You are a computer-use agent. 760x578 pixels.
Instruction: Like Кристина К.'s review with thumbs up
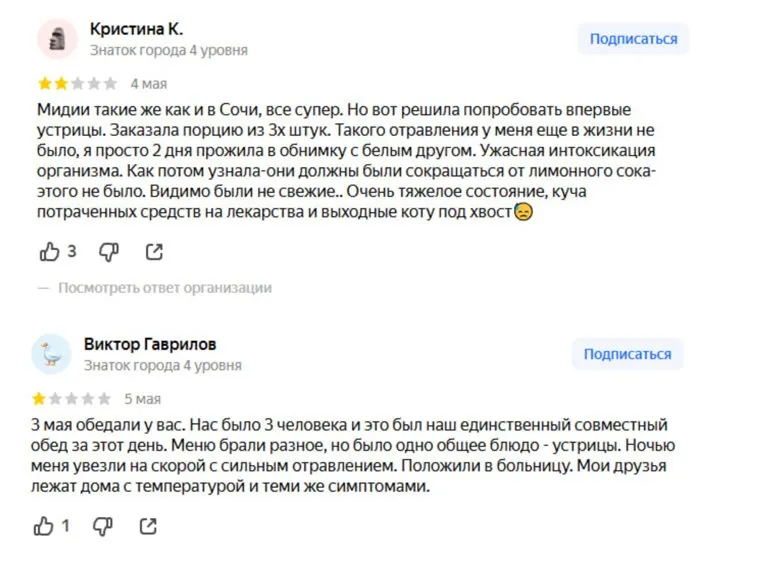coord(49,251)
